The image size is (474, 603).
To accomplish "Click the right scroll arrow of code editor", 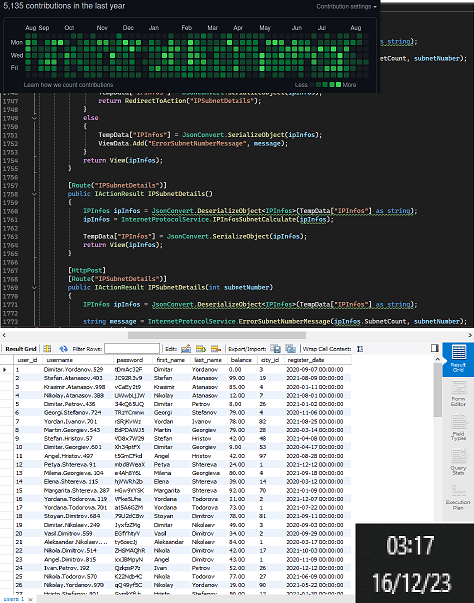I will tap(470, 335).
